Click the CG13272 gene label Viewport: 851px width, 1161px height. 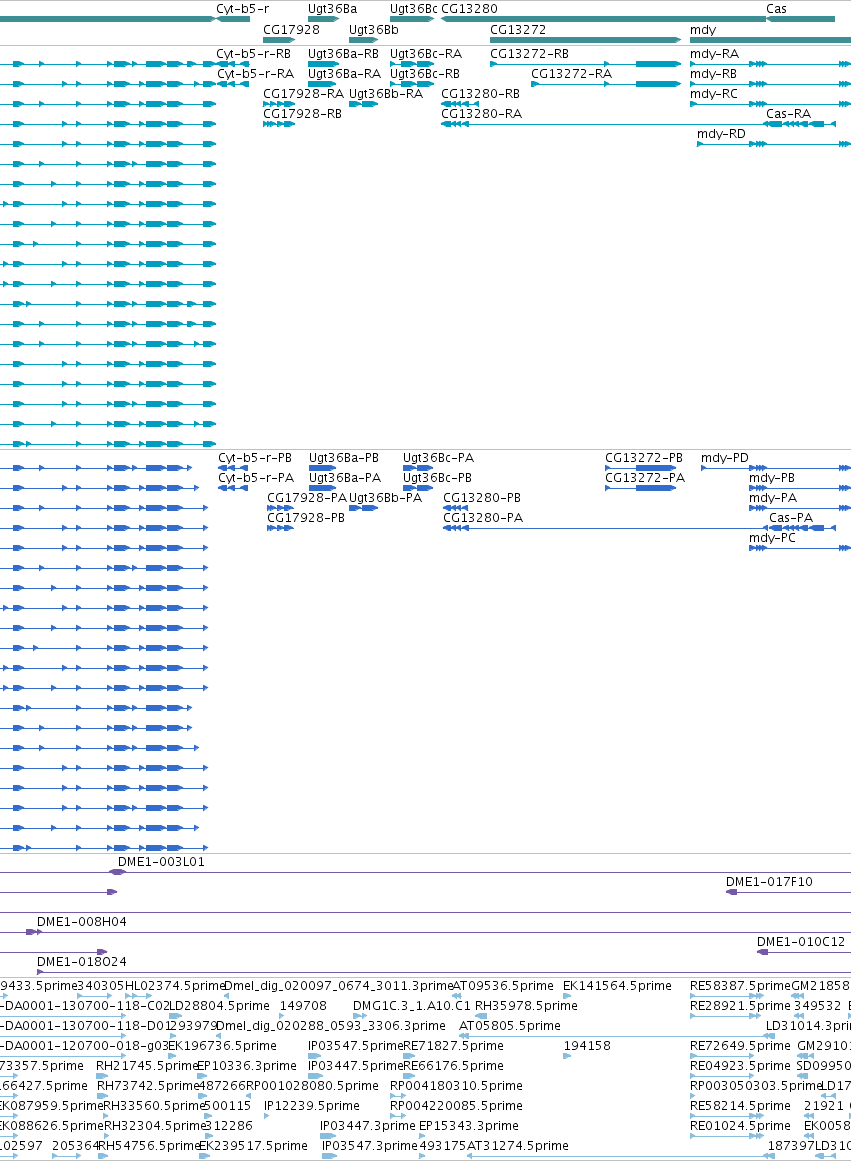tap(518, 30)
